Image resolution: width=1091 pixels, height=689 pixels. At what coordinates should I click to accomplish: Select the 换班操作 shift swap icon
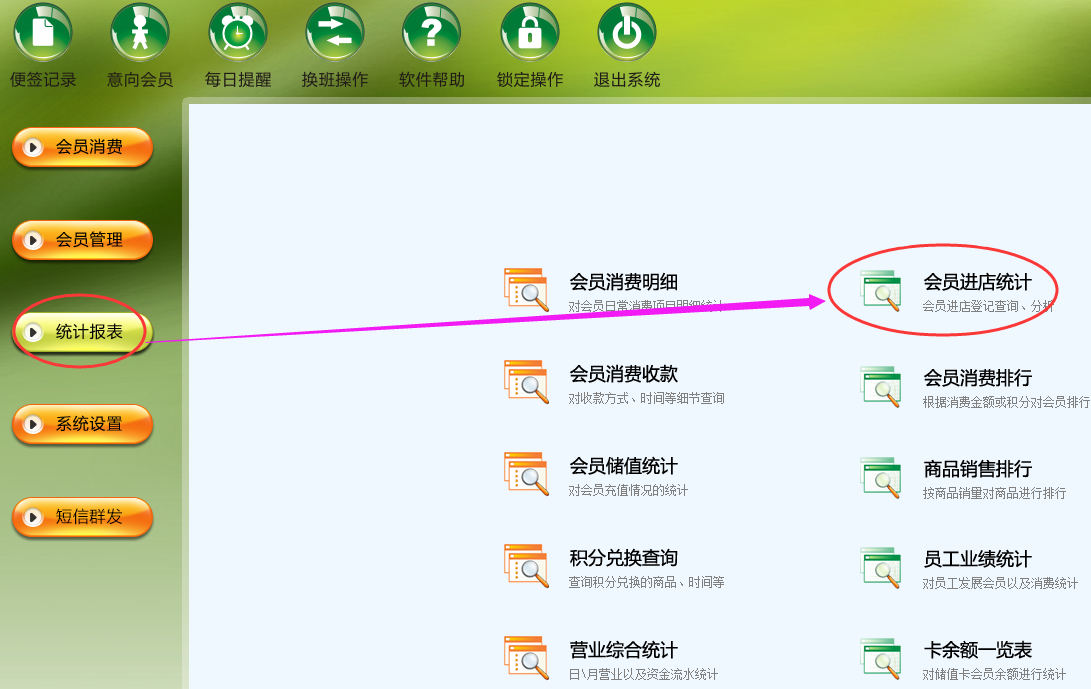point(335,32)
